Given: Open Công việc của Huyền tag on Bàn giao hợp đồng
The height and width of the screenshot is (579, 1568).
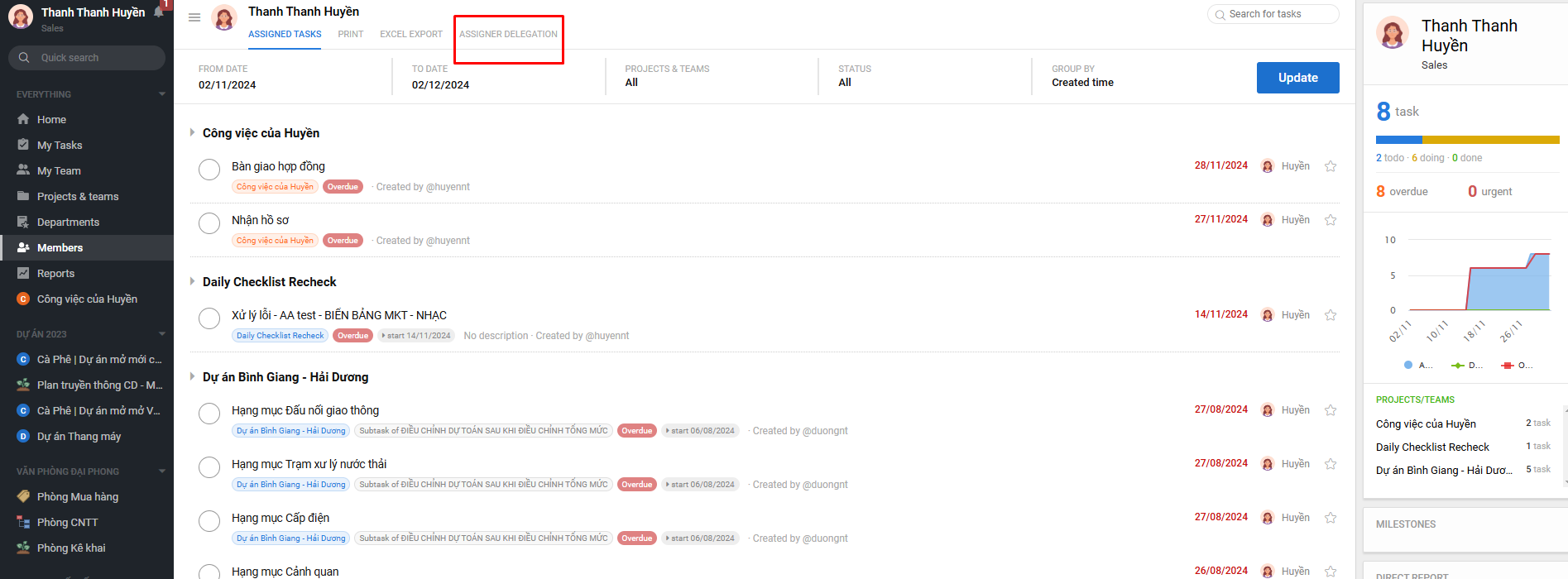Looking at the screenshot, I should click(275, 187).
